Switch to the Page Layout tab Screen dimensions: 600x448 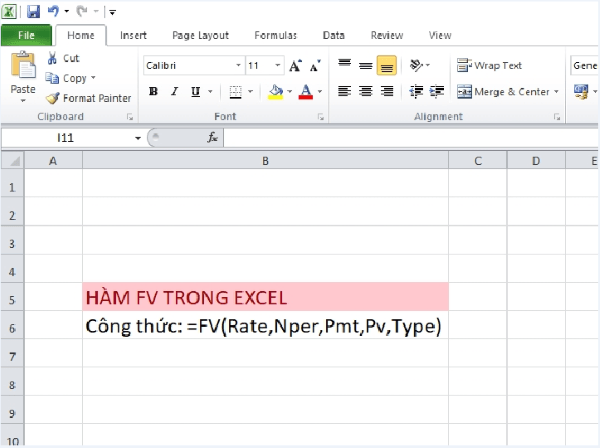200,35
